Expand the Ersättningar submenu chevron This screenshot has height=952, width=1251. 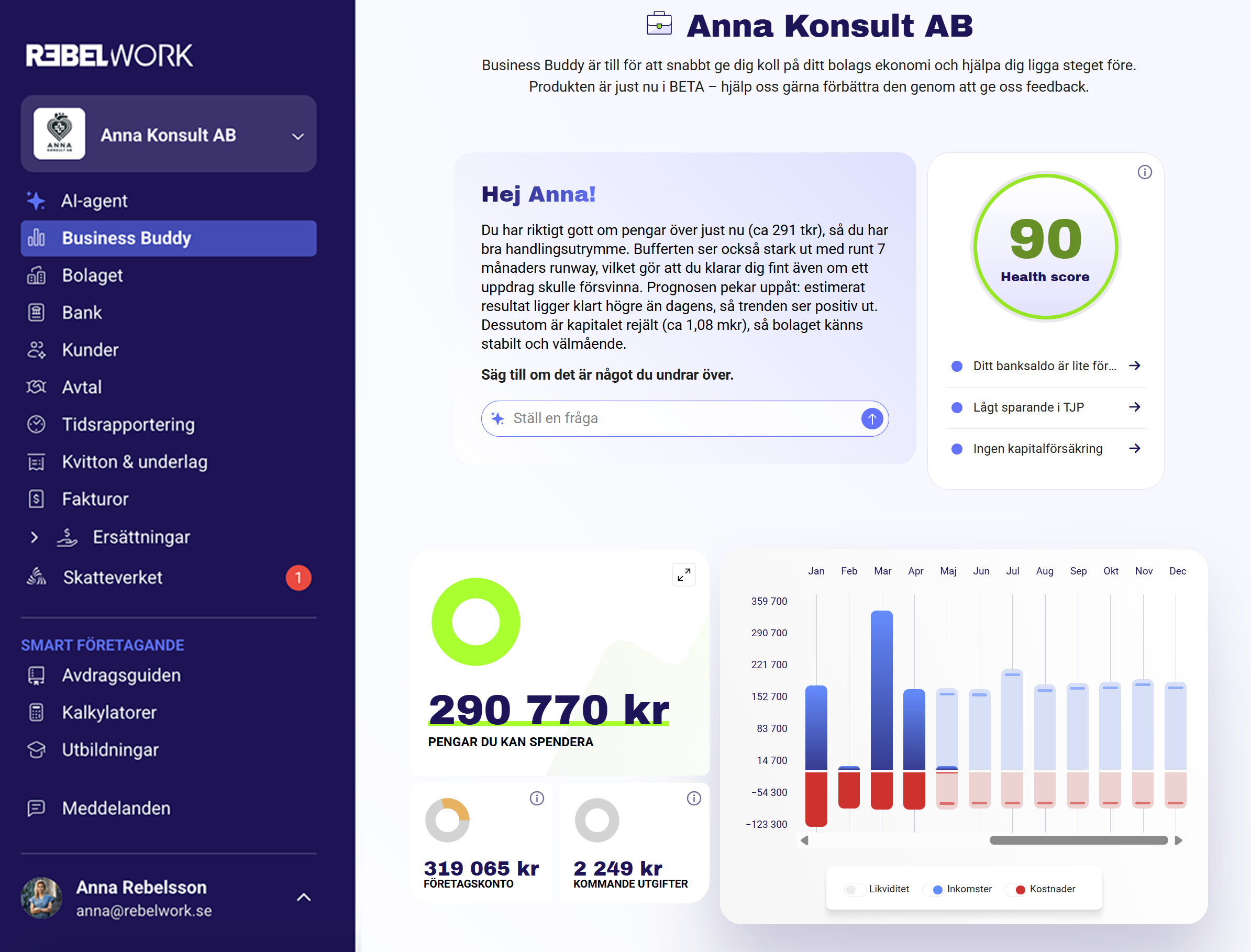(x=34, y=537)
